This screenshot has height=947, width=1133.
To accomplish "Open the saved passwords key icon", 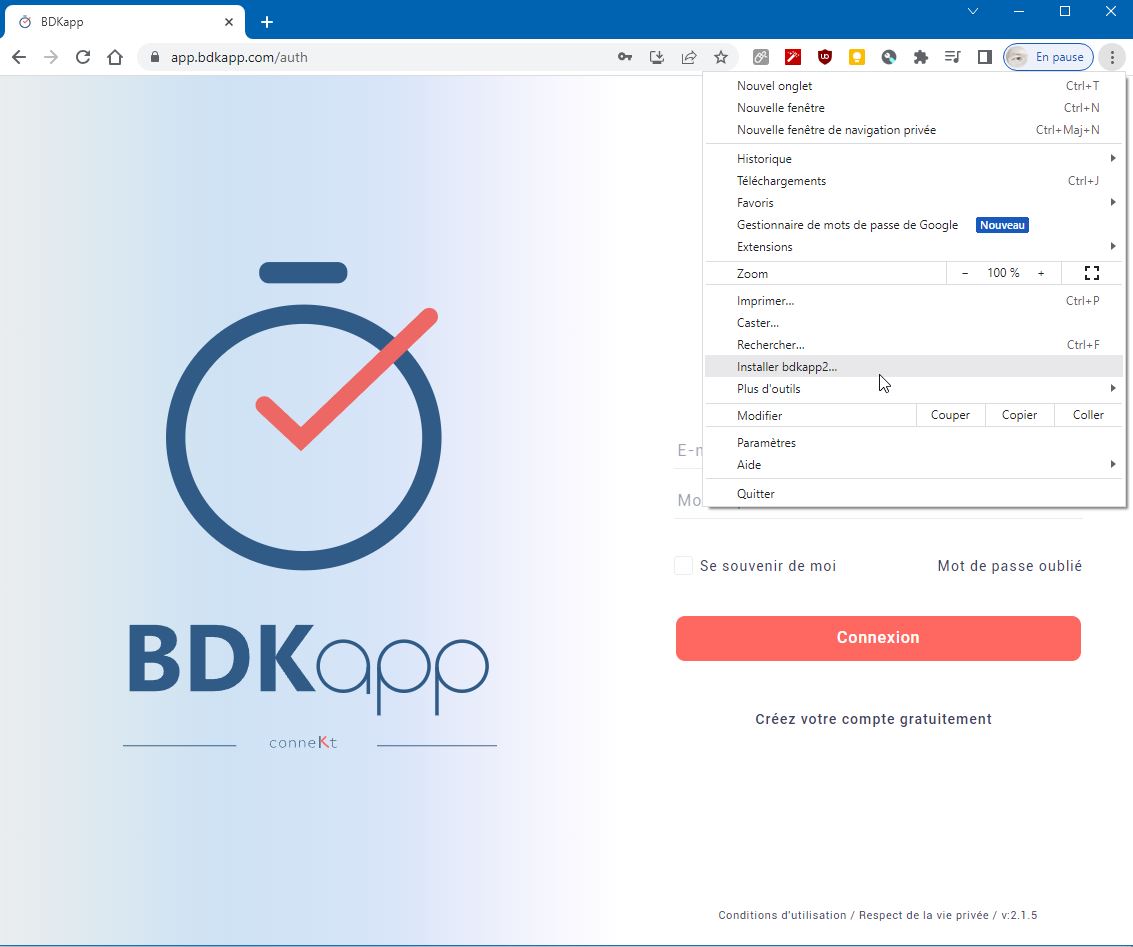I will (625, 57).
